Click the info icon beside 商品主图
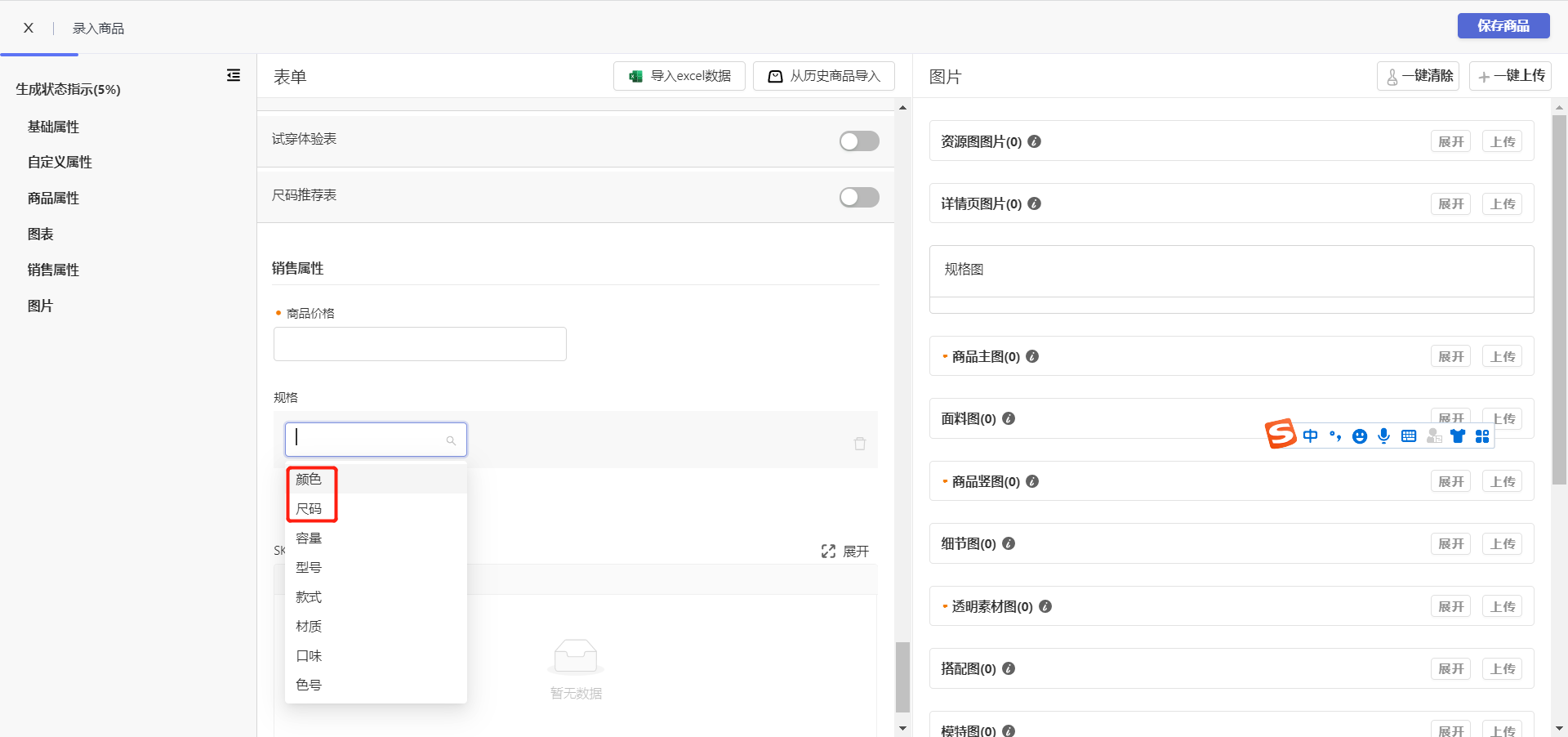The image size is (1568, 737). pyautogui.click(x=1032, y=356)
